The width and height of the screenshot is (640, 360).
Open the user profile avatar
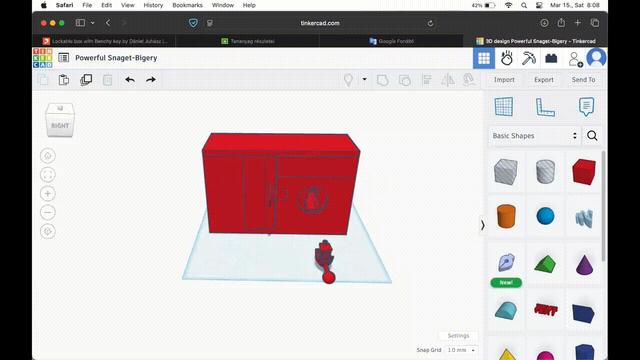596,58
